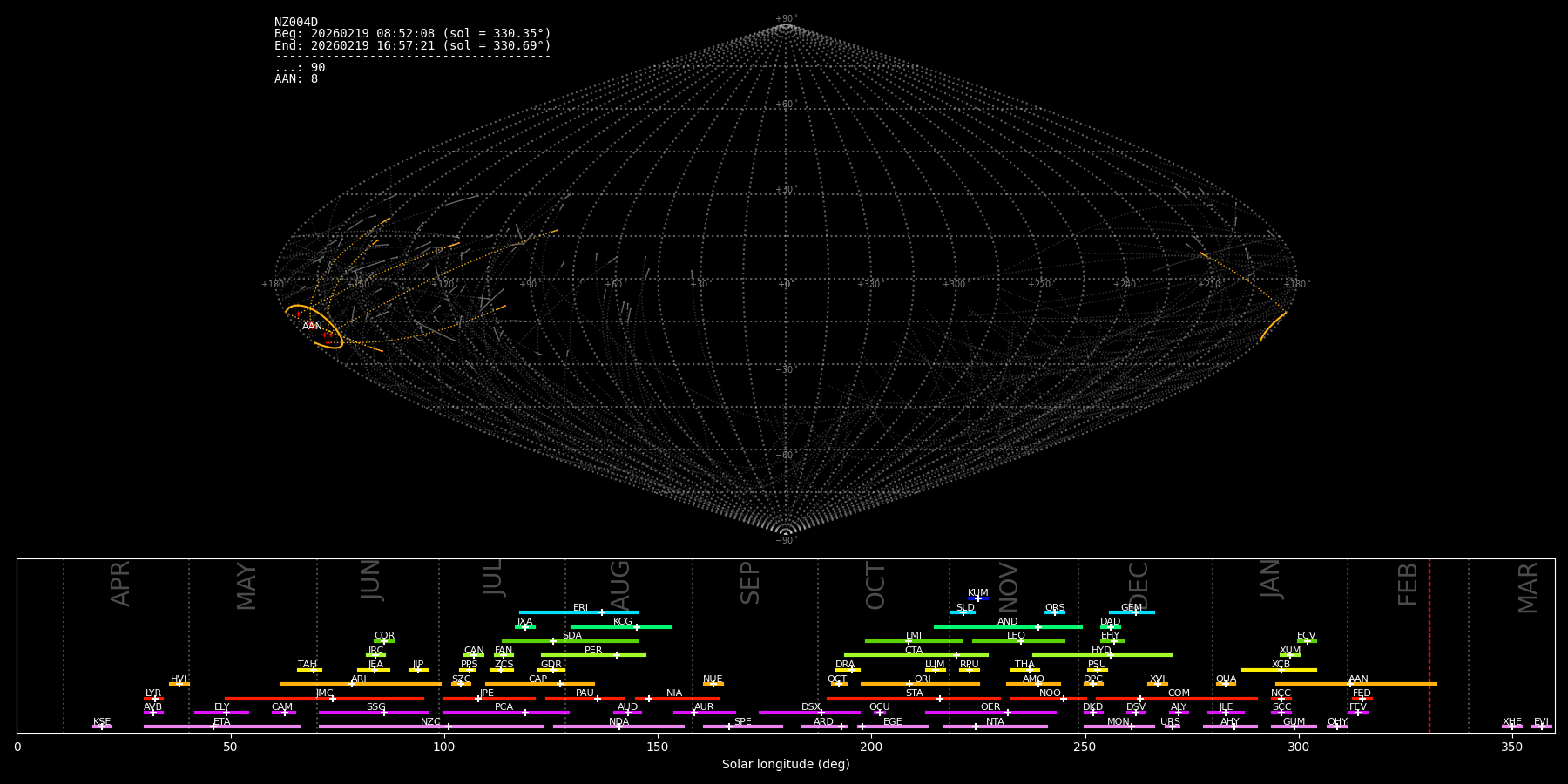Click the AND shower label
The width and height of the screenshot is (1568, 784).
[x=1008, y=622]
